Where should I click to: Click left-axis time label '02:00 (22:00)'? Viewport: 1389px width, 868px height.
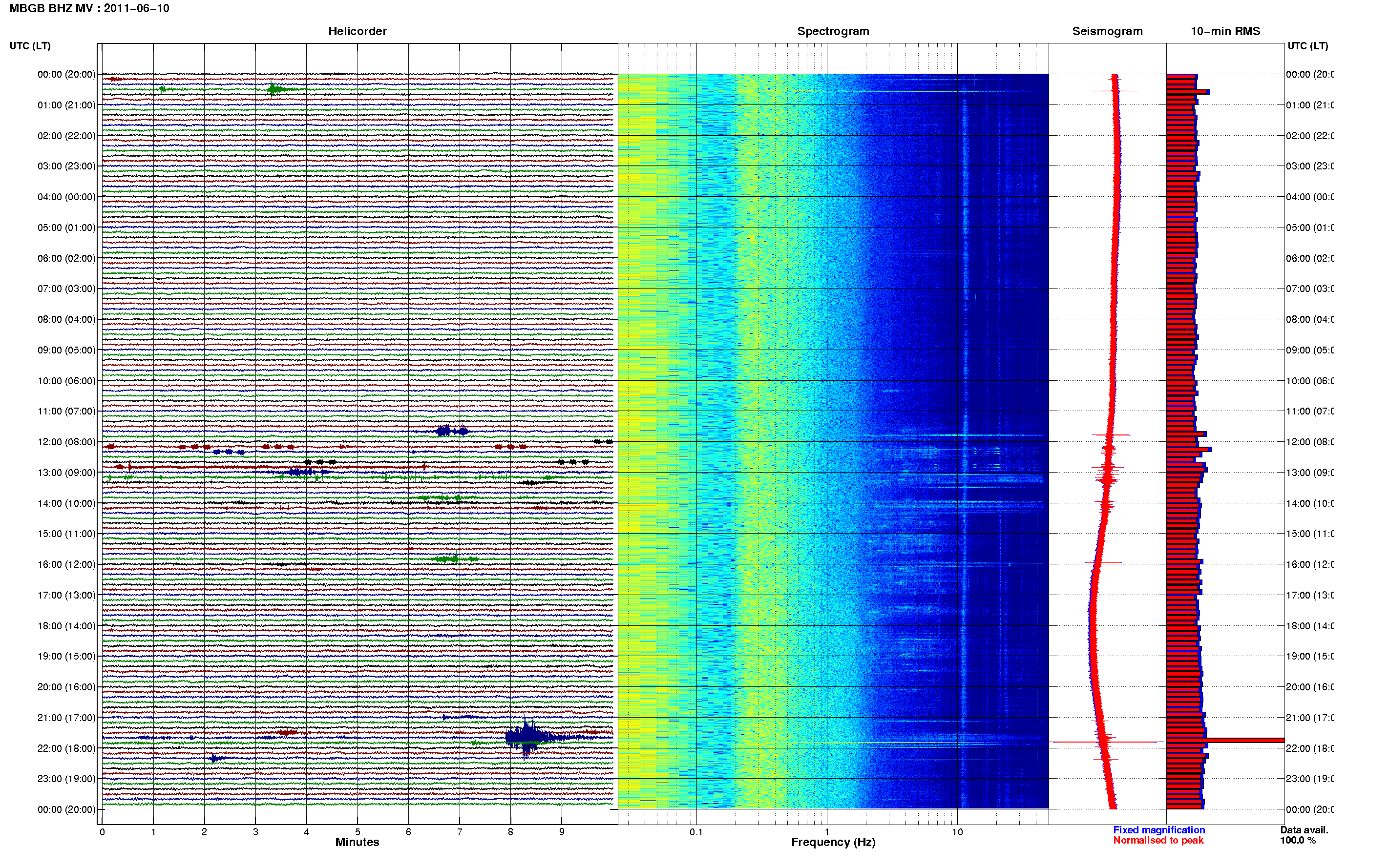click(66, 136)
